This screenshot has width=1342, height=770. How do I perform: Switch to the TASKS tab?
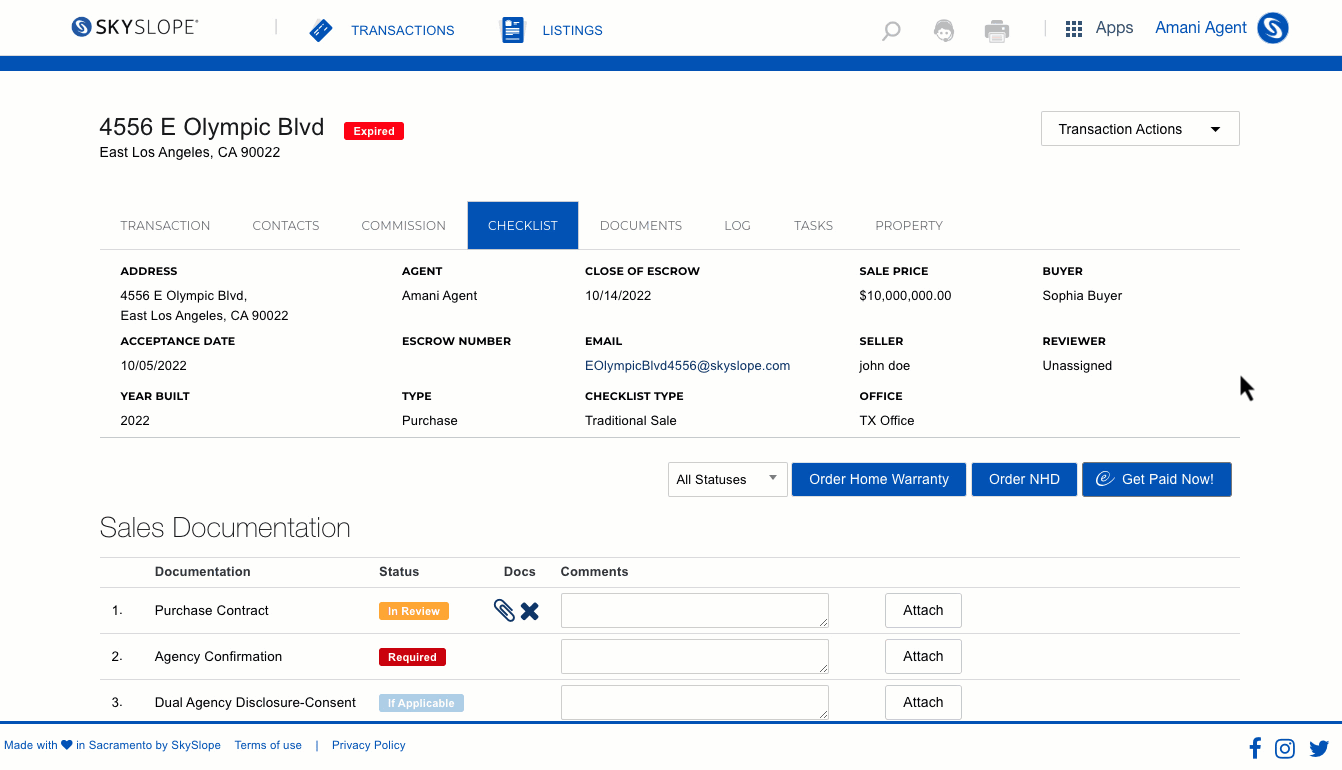[814, 225]
